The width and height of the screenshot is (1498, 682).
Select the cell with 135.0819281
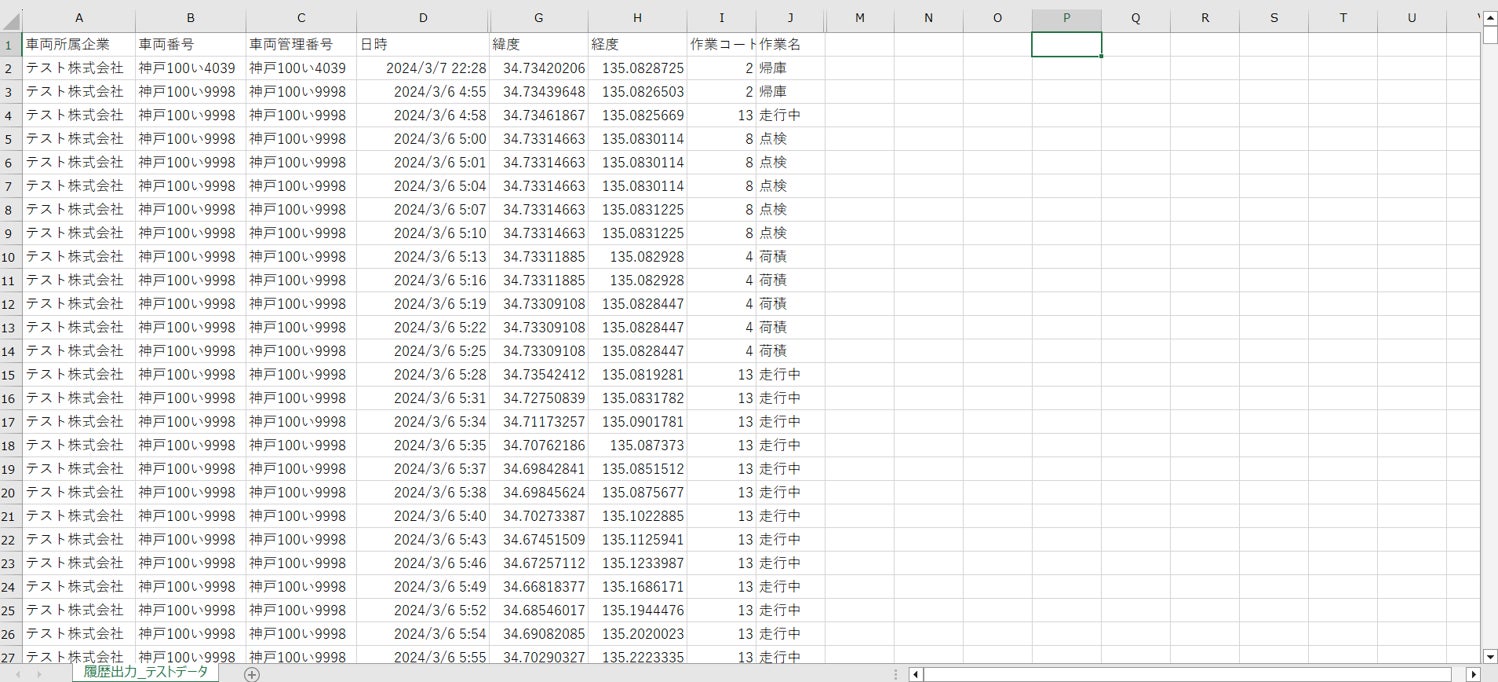point(638,374)
